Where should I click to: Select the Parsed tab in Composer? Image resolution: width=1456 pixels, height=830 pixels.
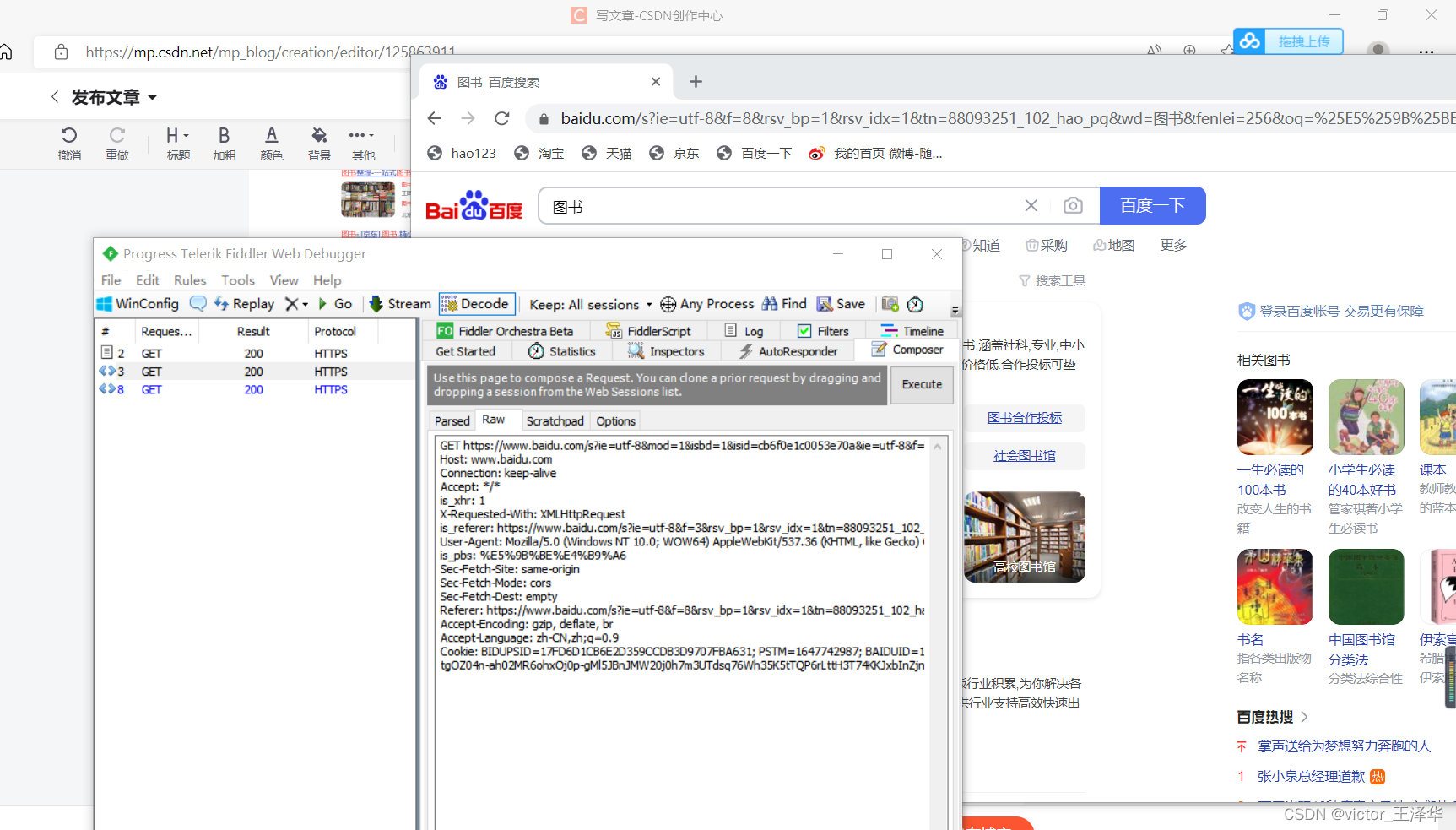[x=452, y=420]
